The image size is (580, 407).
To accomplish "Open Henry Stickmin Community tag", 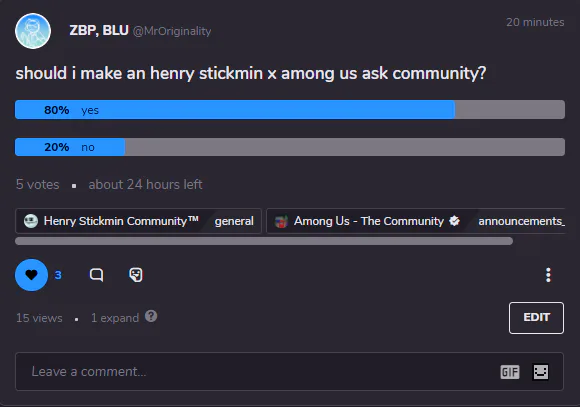I will (121, 221).
